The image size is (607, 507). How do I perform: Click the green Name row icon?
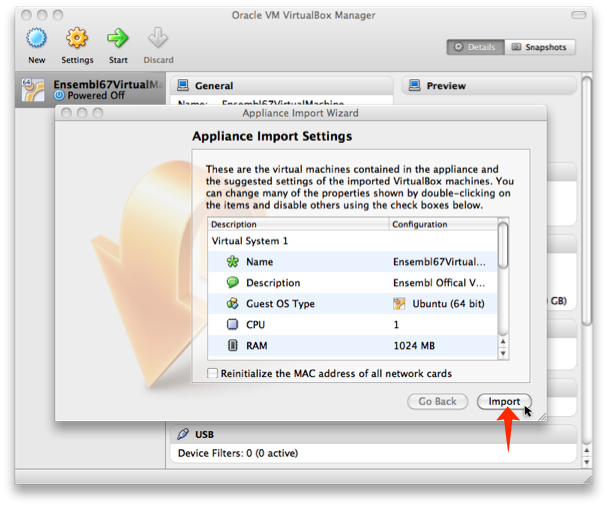tap(233, 262)
